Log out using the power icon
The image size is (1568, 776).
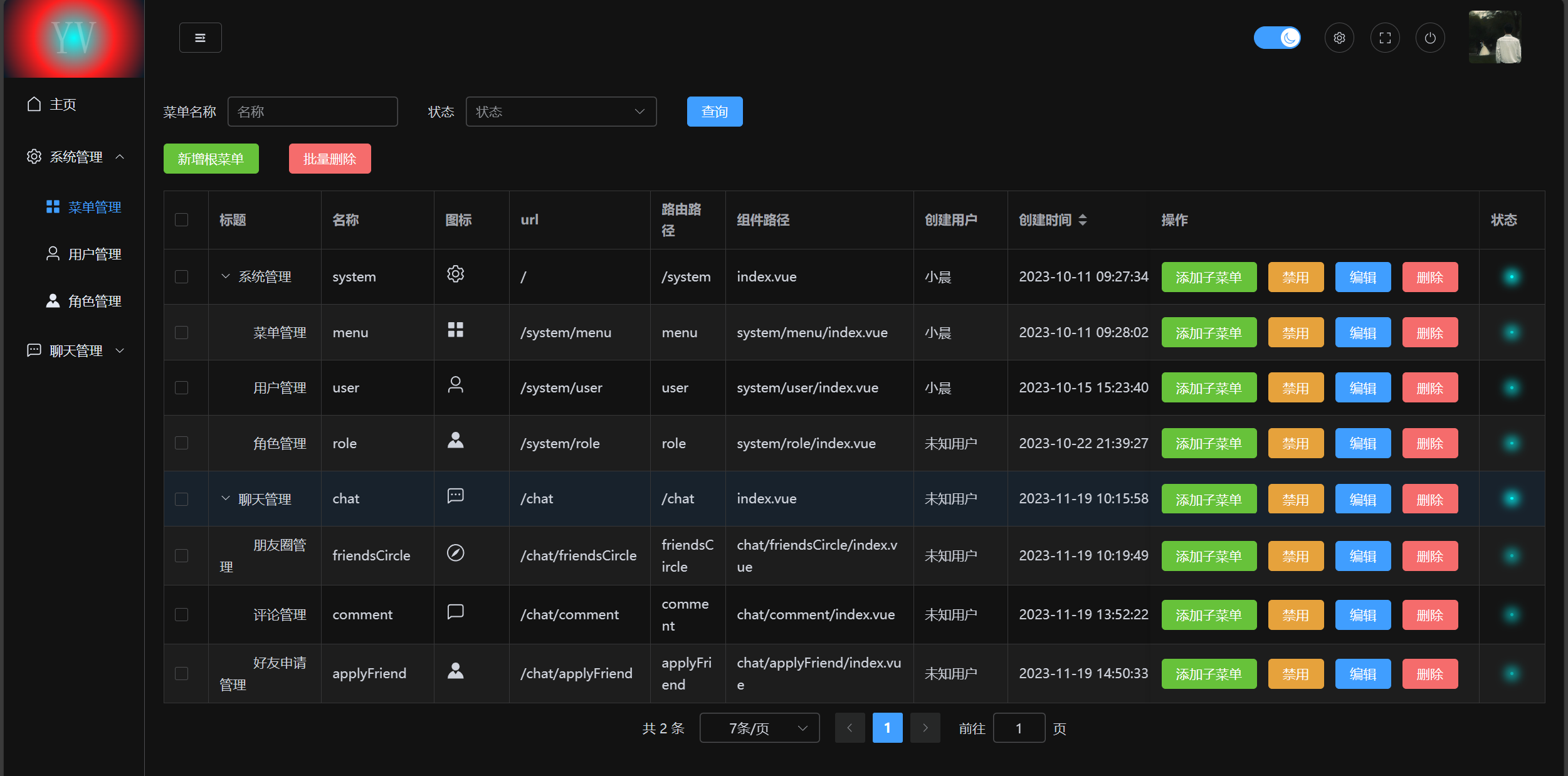[x=1430, y=38]
